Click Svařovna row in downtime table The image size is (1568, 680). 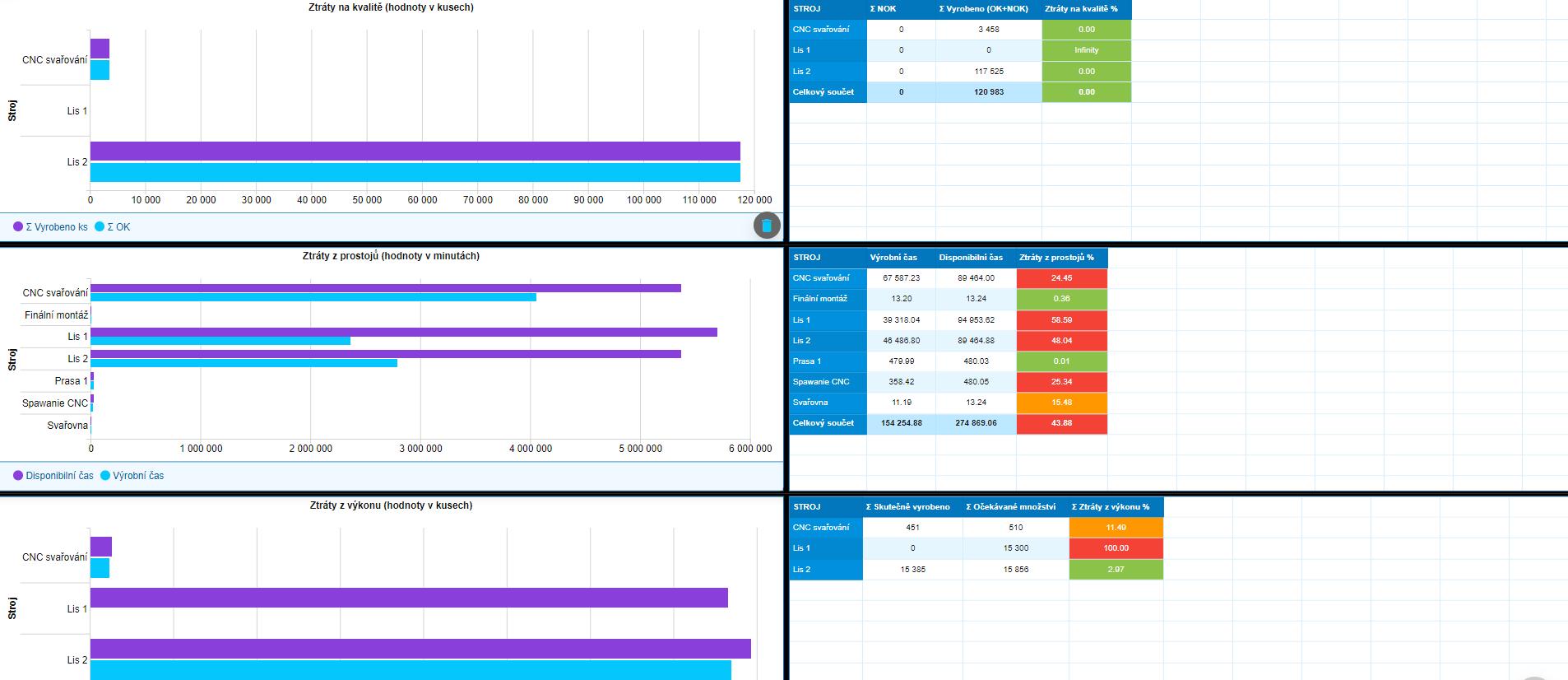click(828, 403)
